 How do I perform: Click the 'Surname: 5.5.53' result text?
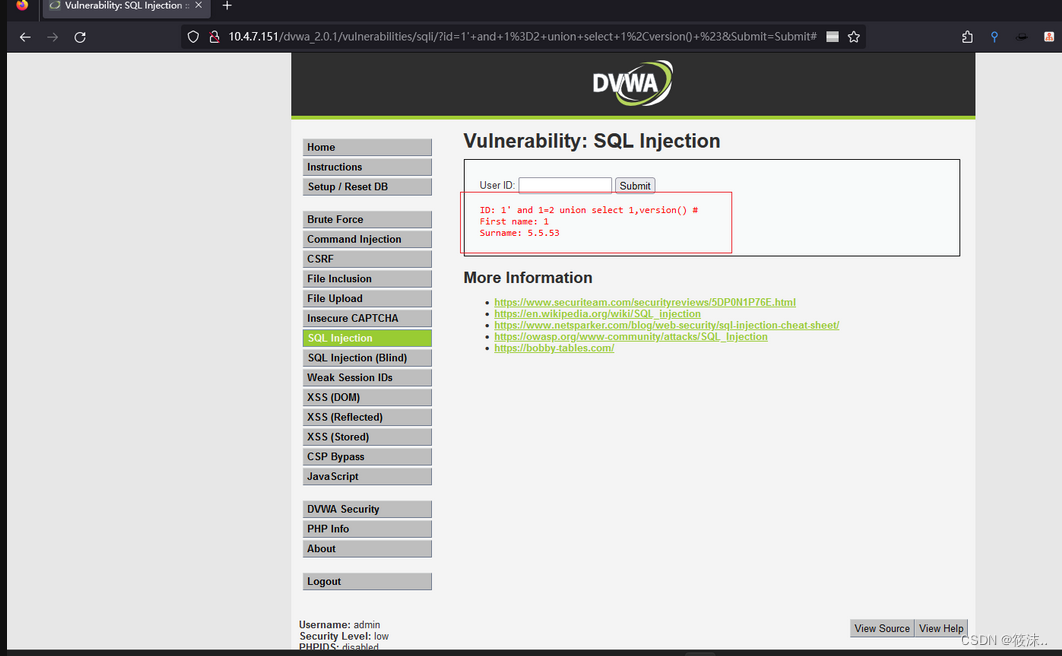point(519,233)
